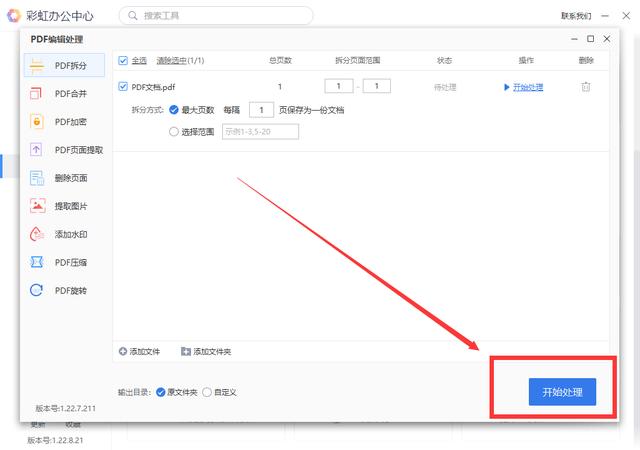
Task: Click the 开始处理 link in file row
Action: (x=528, y=87)
